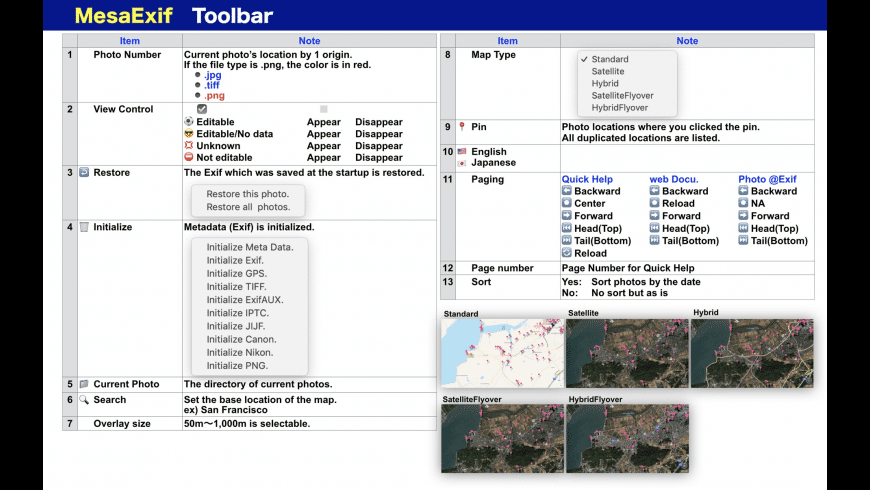Select Initialize GPS from the Initialize menu
Viewport: 870px width, 490px height.
236,273
